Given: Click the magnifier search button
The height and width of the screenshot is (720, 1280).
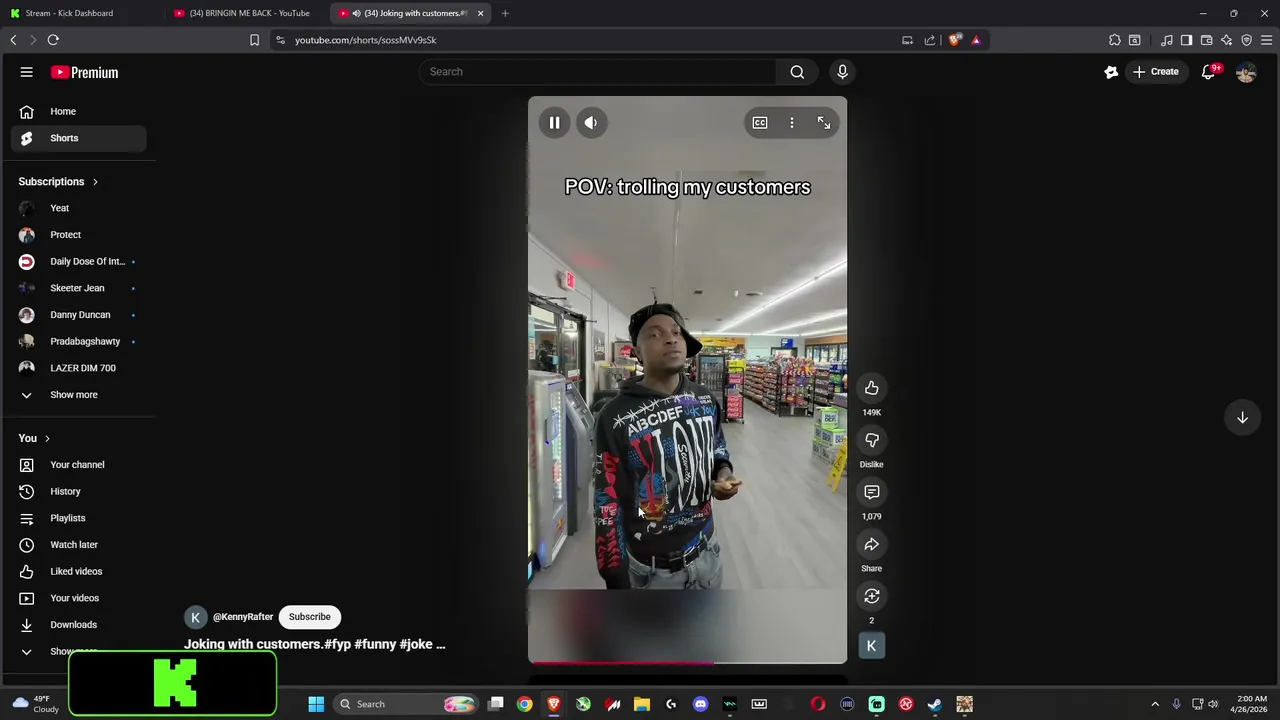Looking at the screenshot, I should 797,72.
